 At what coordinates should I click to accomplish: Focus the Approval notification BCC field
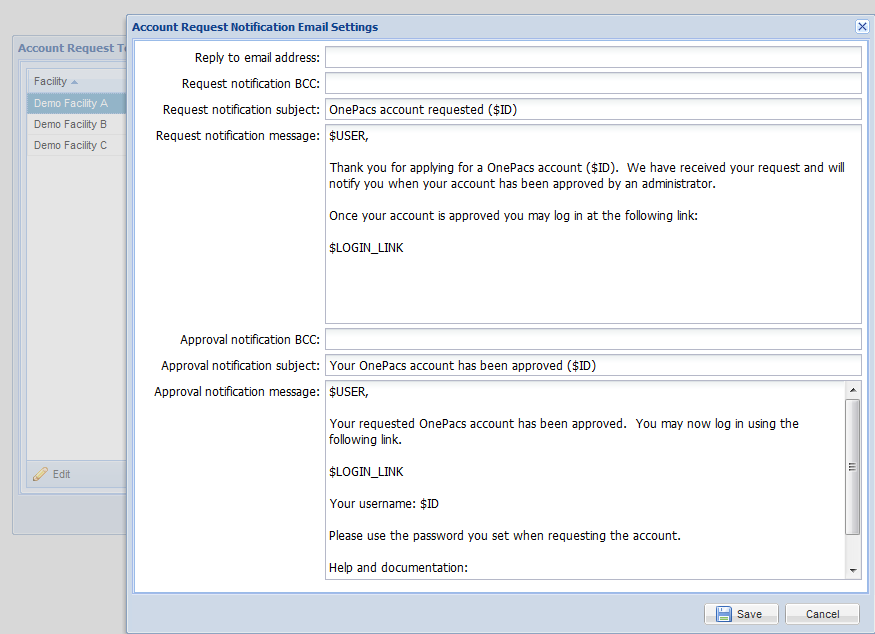[x=593, y=339]
